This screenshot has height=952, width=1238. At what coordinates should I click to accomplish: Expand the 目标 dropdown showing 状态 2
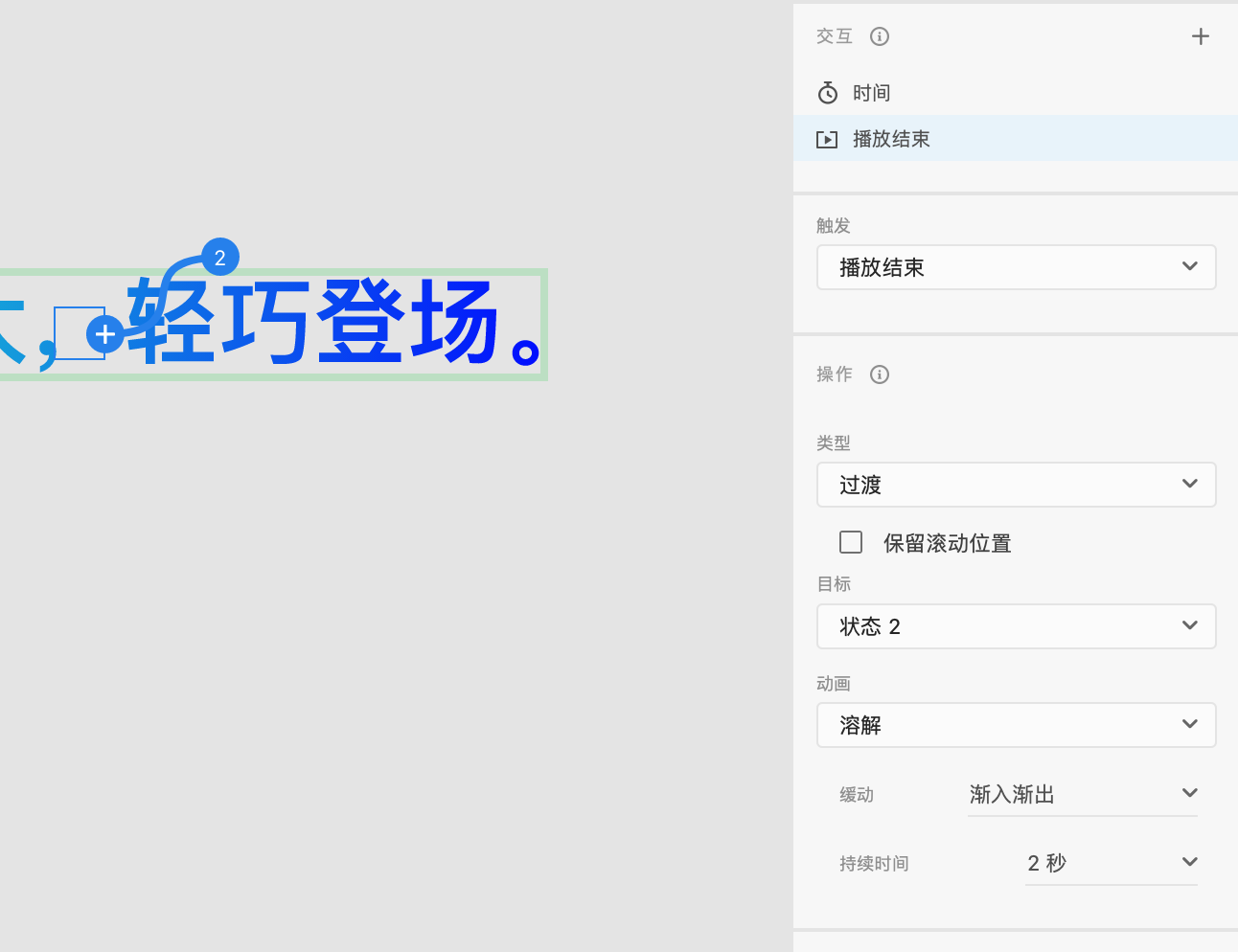(x=1016, y=626)
